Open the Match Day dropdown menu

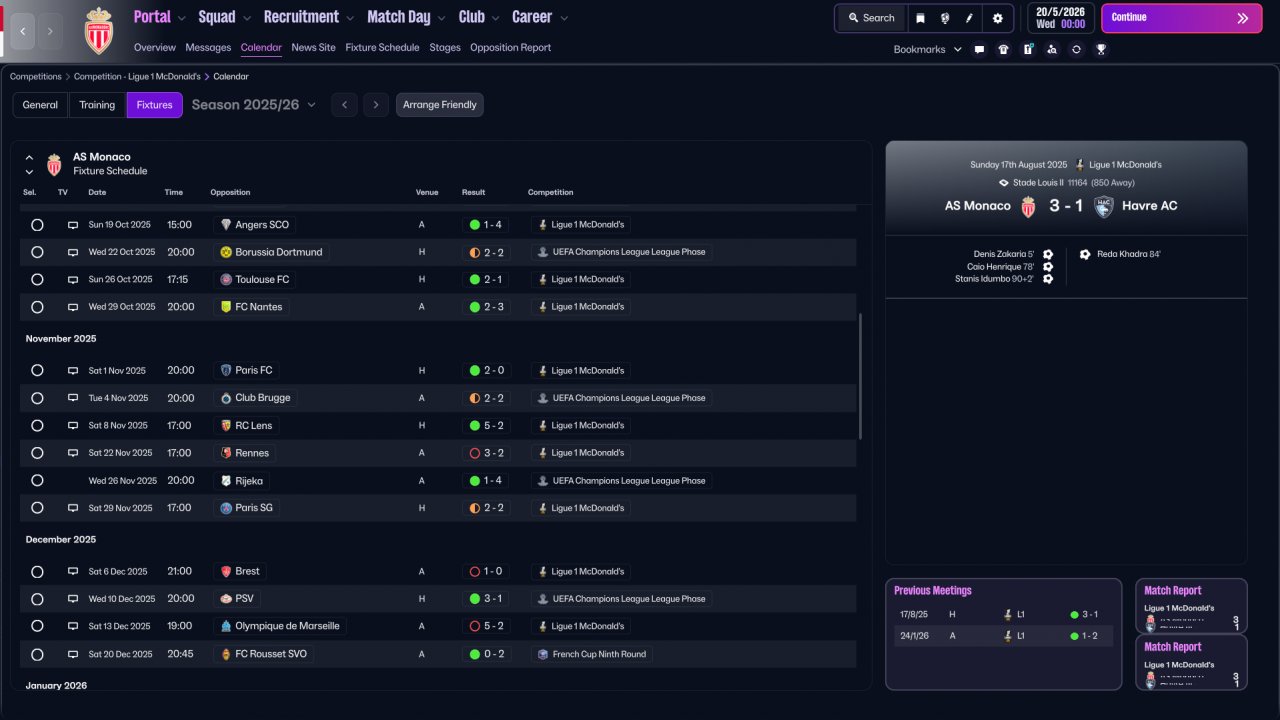[407, 17]
